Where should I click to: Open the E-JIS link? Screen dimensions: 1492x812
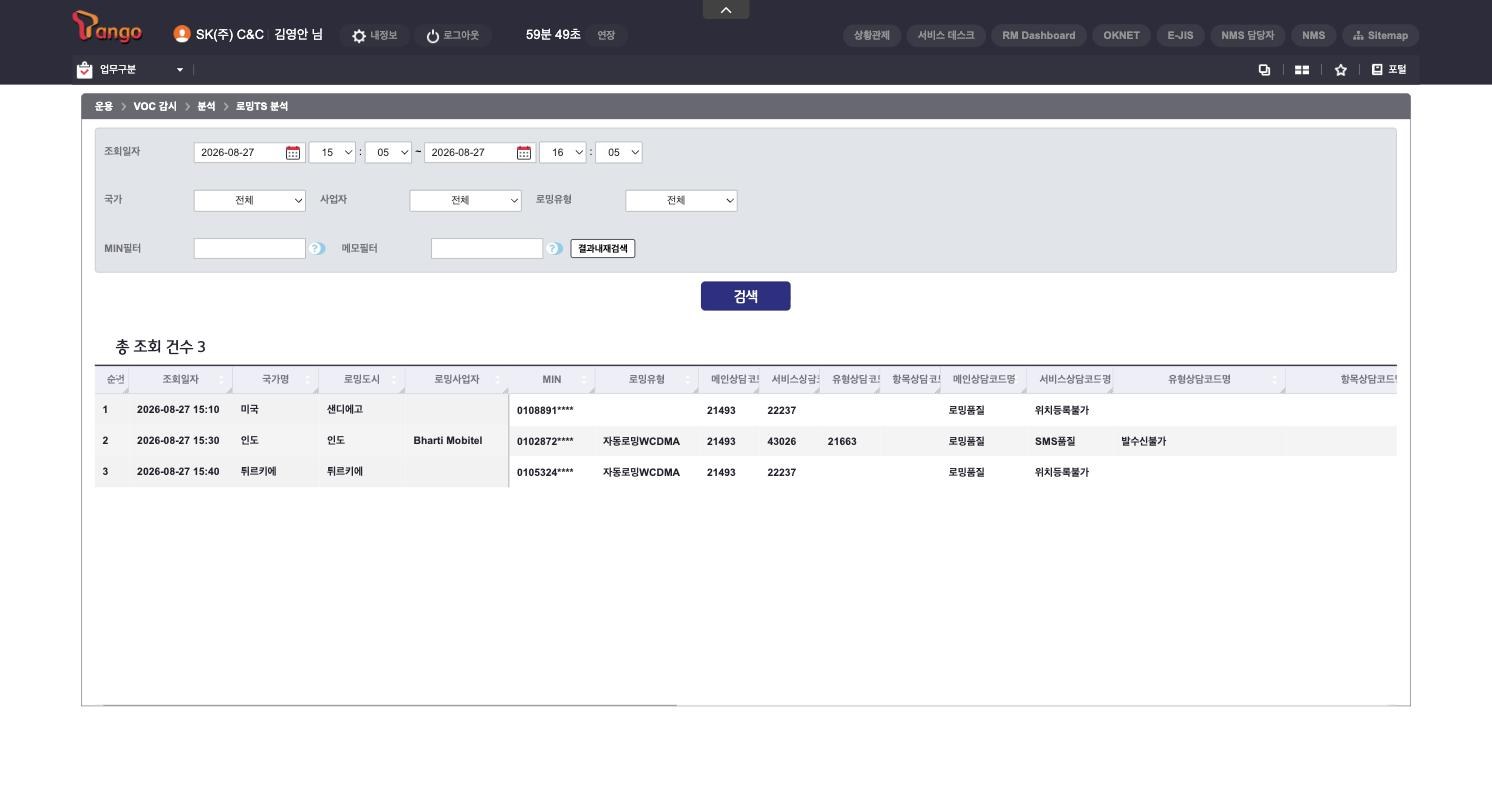pyautogui.click(x=1180, y=35)
